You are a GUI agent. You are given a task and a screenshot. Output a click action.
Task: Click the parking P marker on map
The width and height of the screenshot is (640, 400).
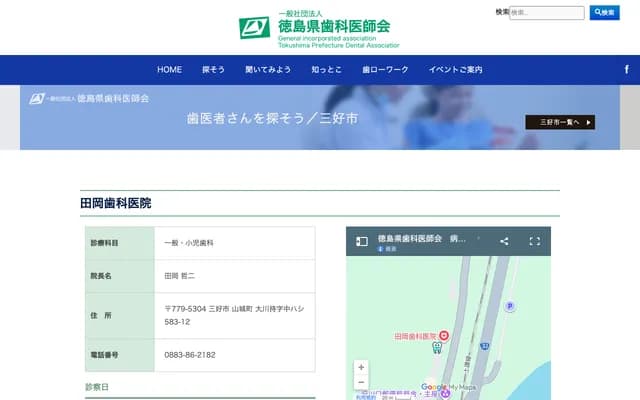[509, 306]
